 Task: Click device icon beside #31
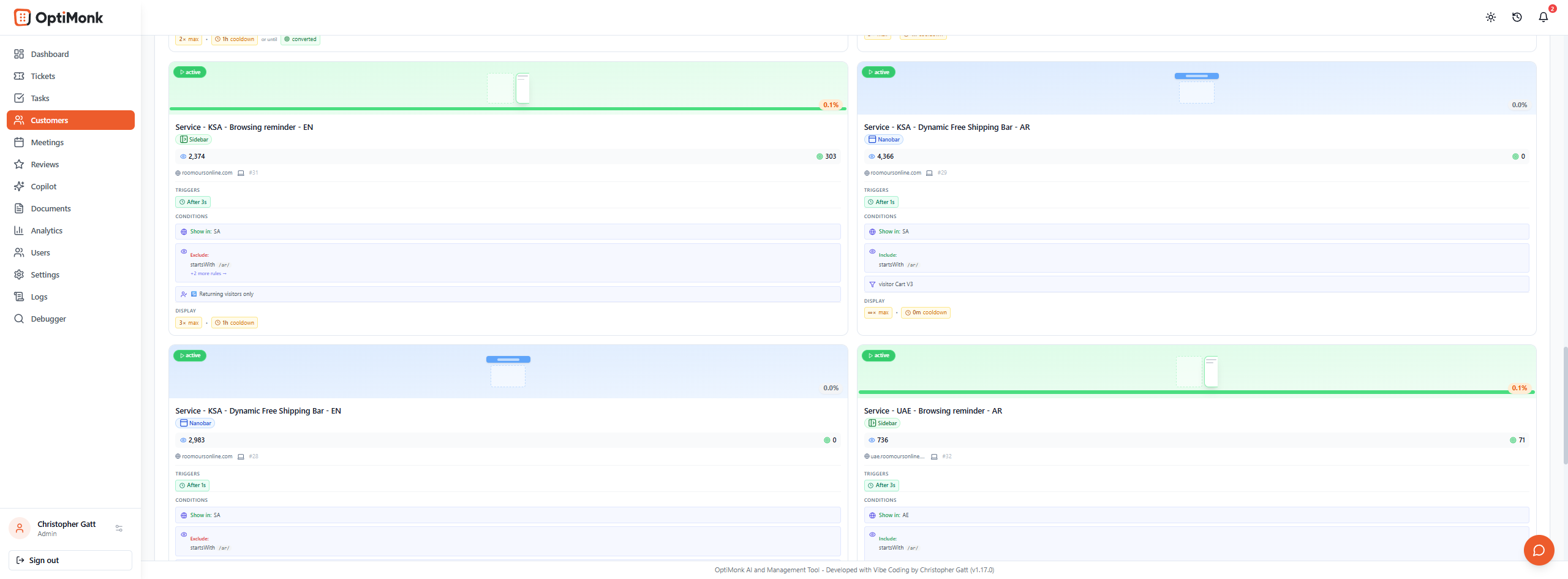tap(241, 173)
